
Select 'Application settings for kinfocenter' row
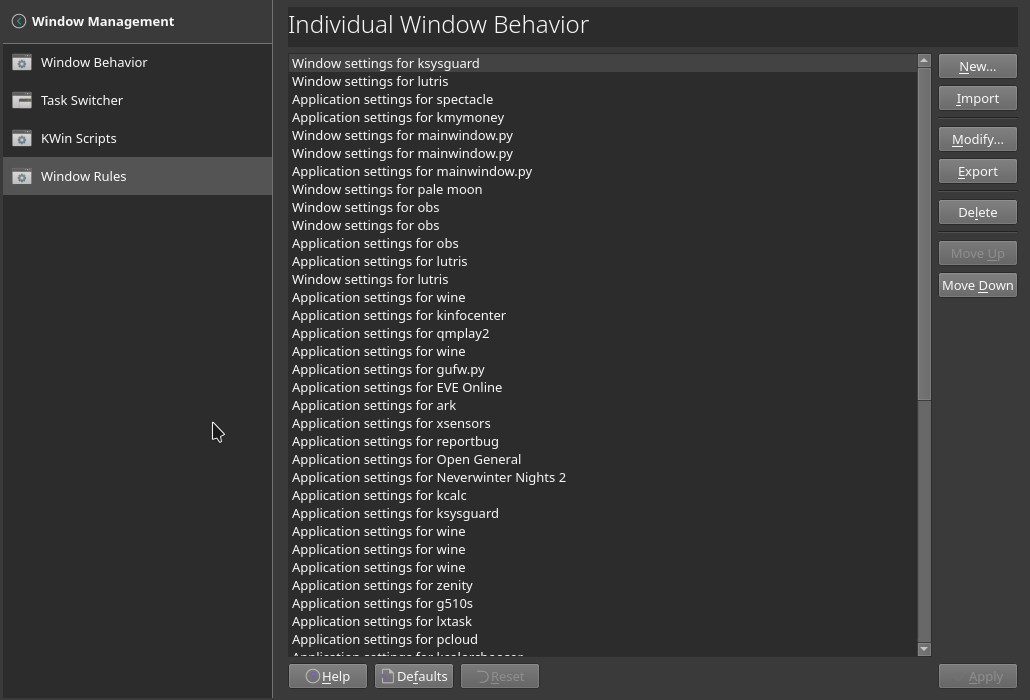point(603,316)
